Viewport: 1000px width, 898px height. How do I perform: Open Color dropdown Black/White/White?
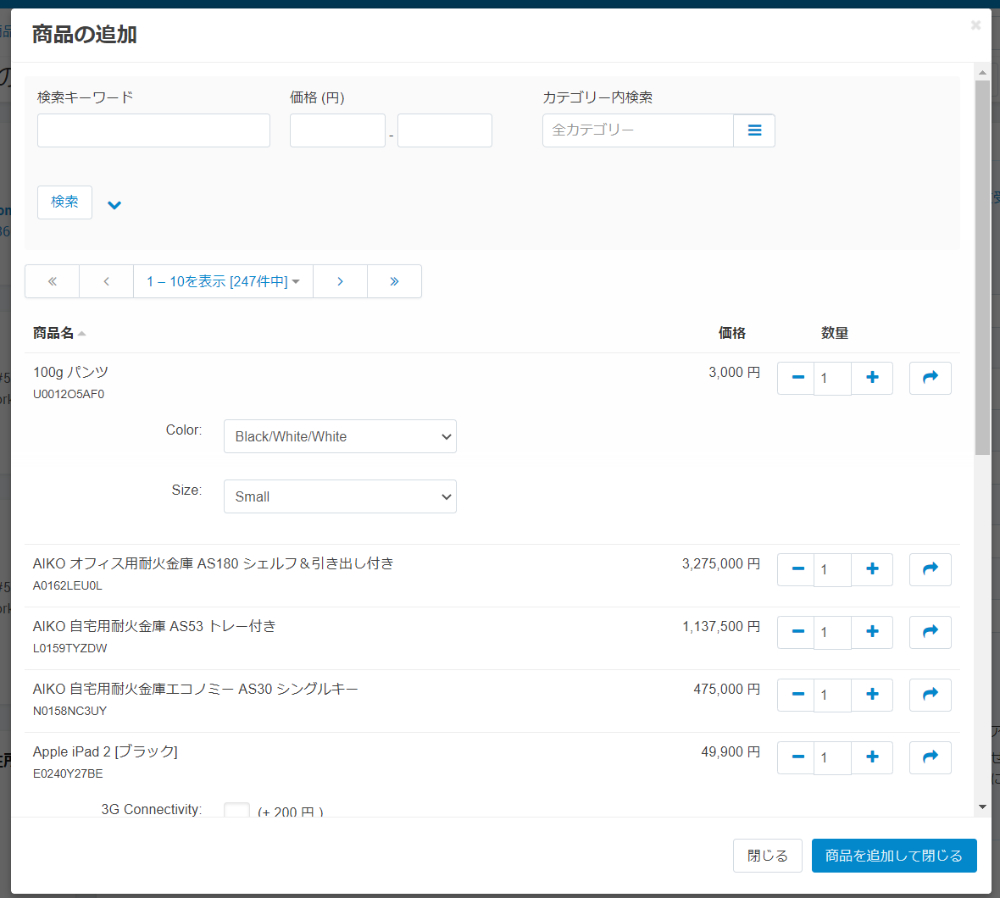point(340,436)
